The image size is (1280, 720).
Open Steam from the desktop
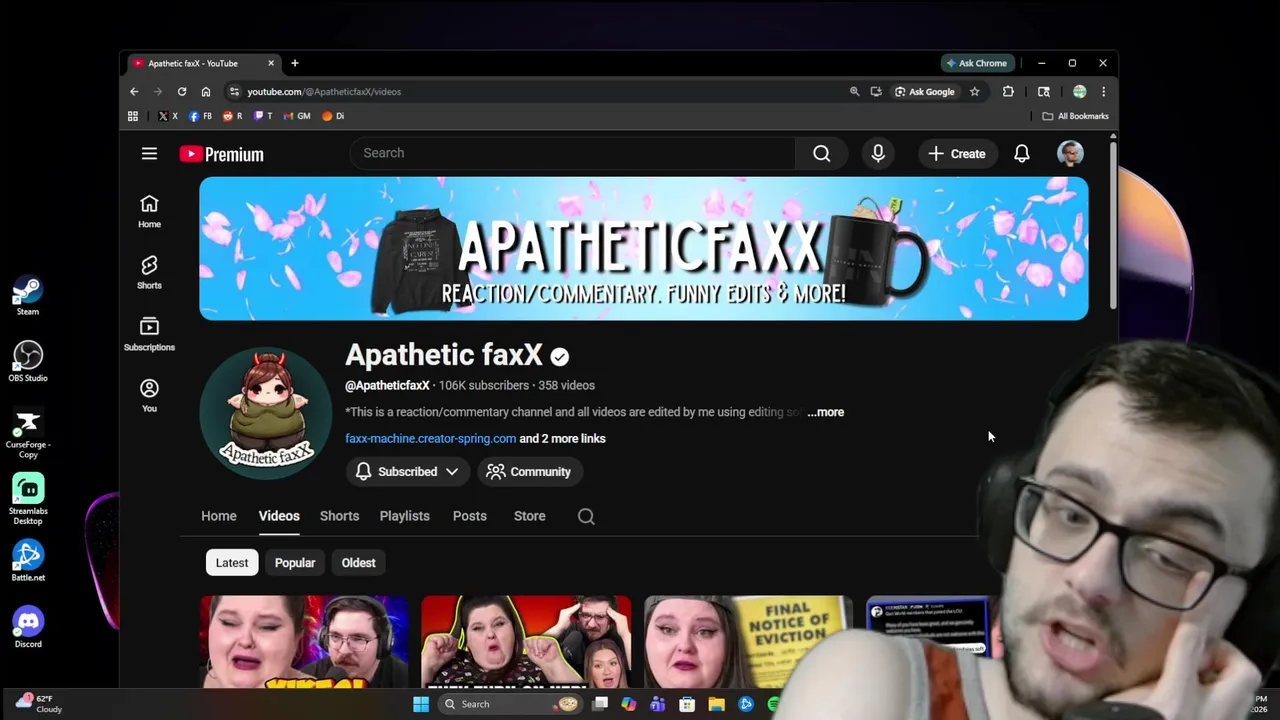coord(27,296)
